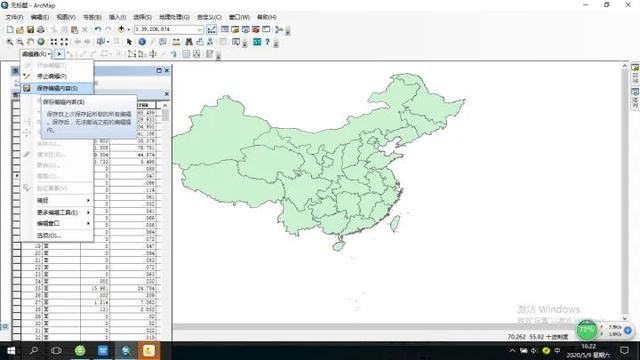Click the Fixed Zoom In arrows icon

pos(54,42)
